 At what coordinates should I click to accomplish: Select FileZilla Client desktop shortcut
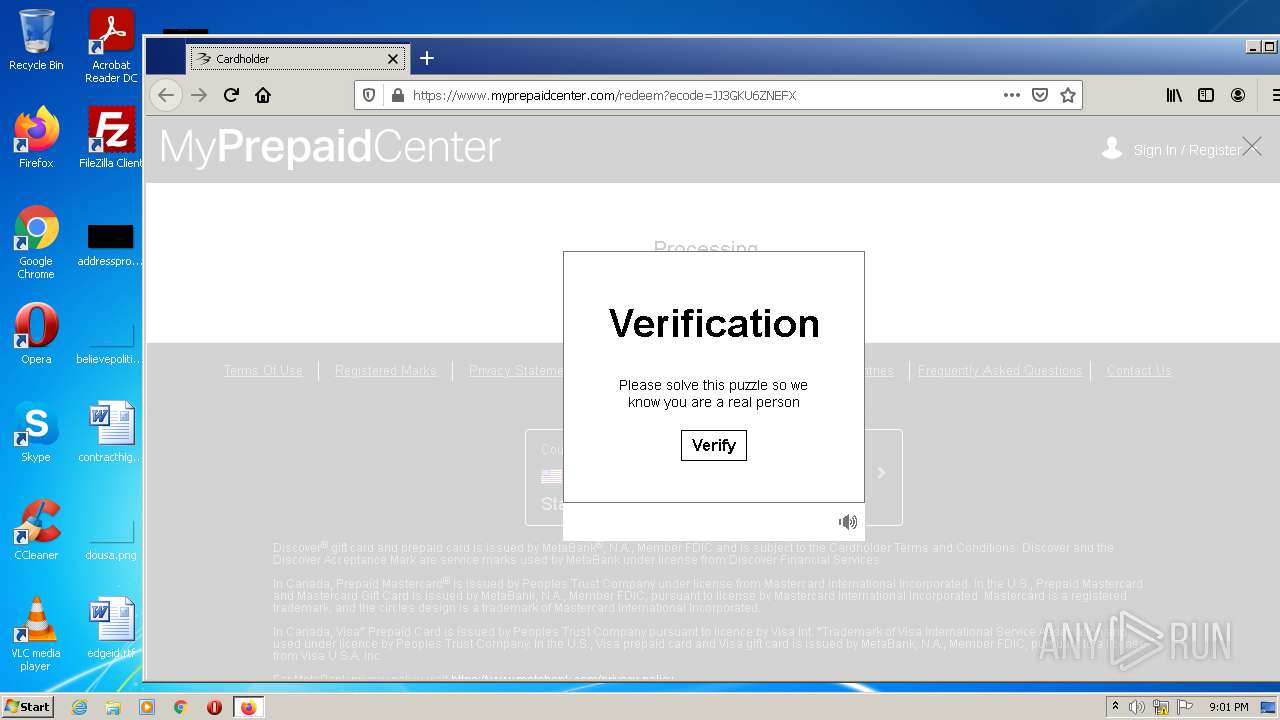point(111,138)
